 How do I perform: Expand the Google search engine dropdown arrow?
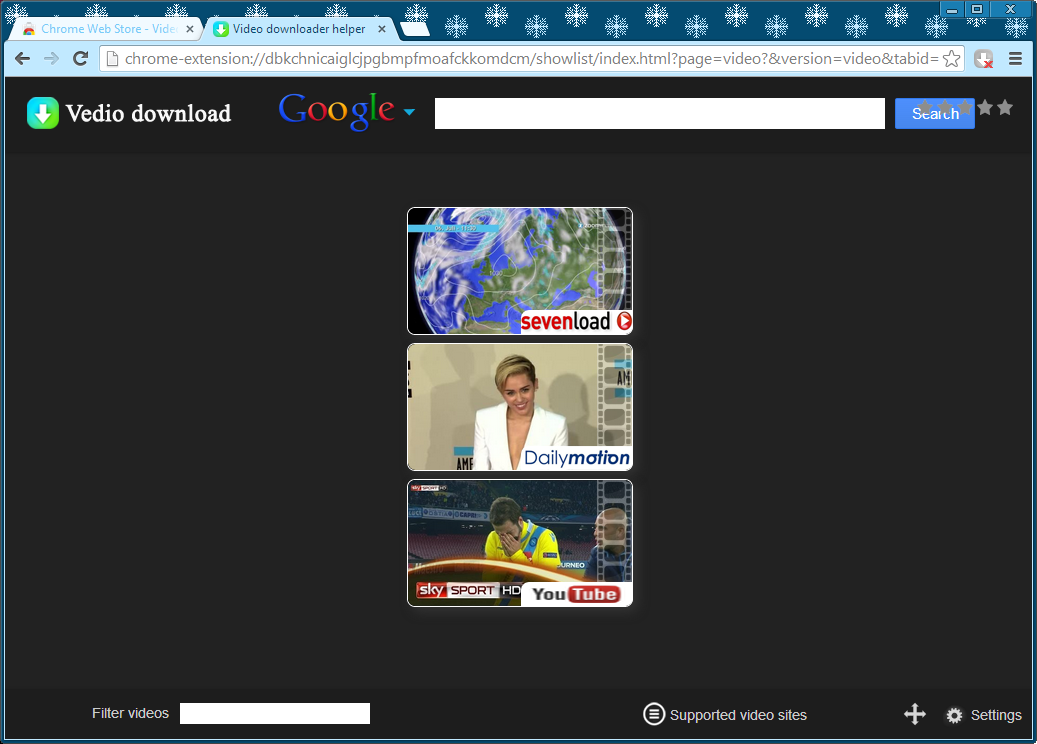[x=409, y=113]
